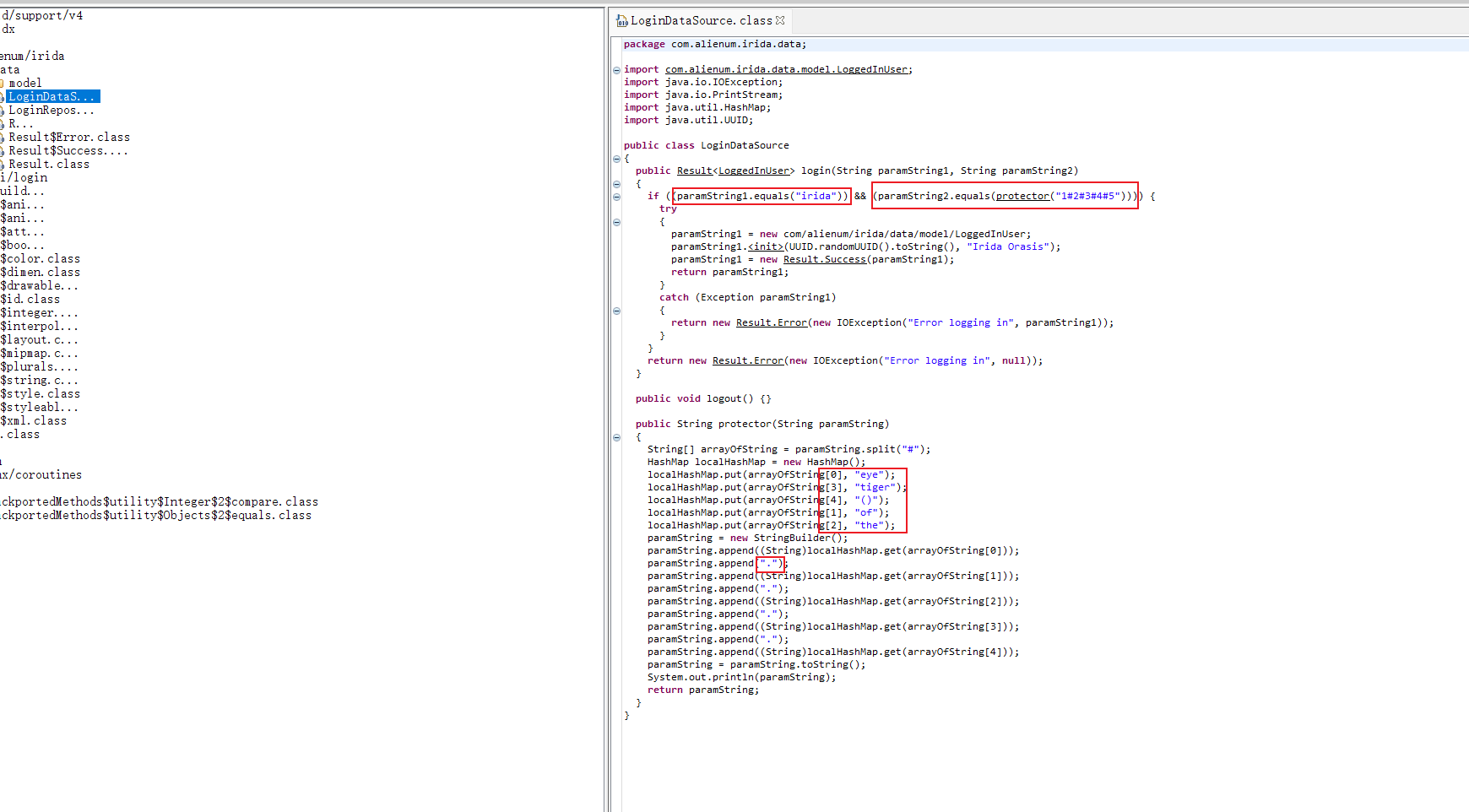This screenshot has height=812, width=1469.
Task: Open LoginRepos... class in the tree
Action: tap(51, 110)
